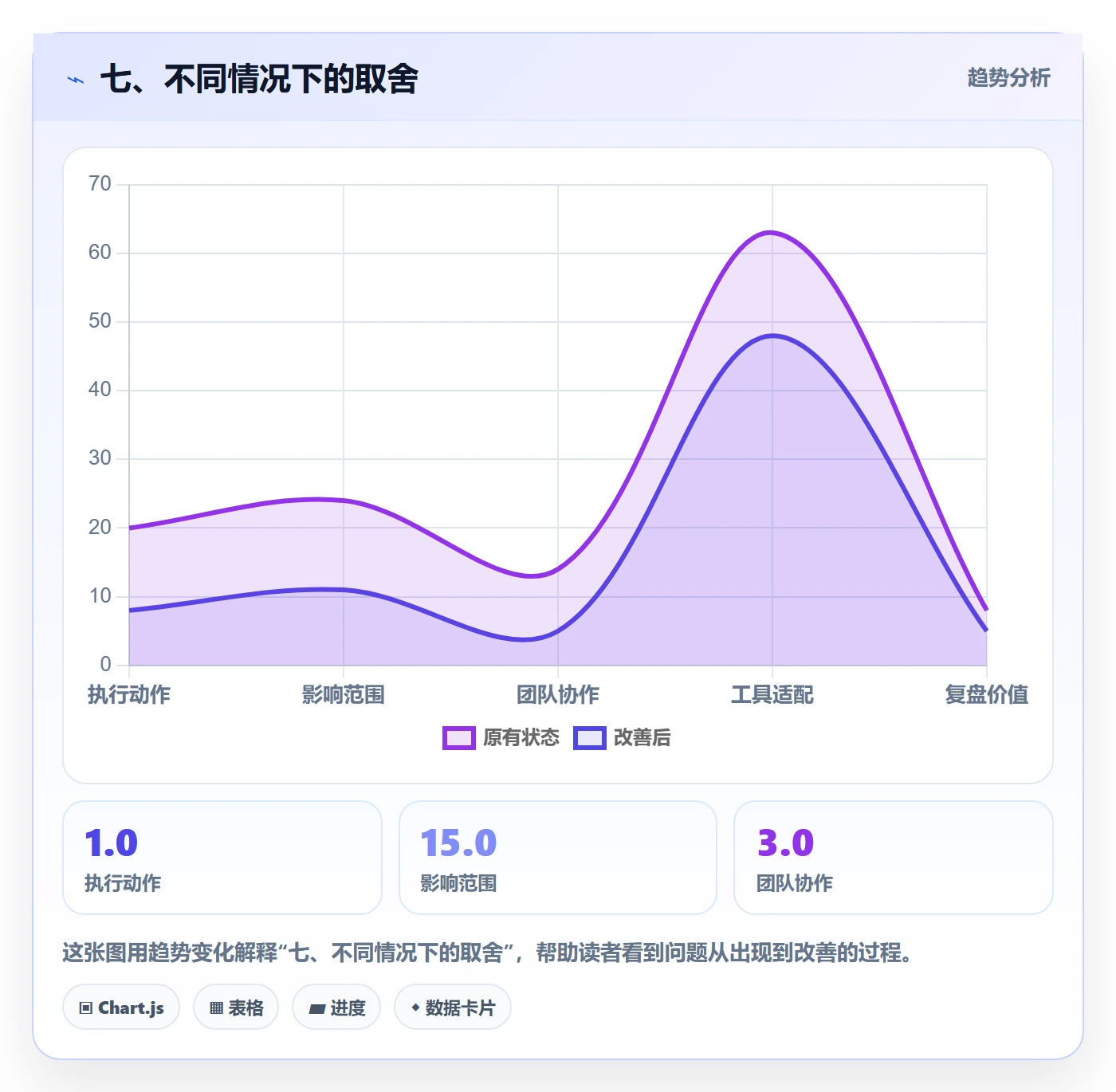Click the 执行动作 x-axis label
1116x1092 pixels.
[129, 695]
